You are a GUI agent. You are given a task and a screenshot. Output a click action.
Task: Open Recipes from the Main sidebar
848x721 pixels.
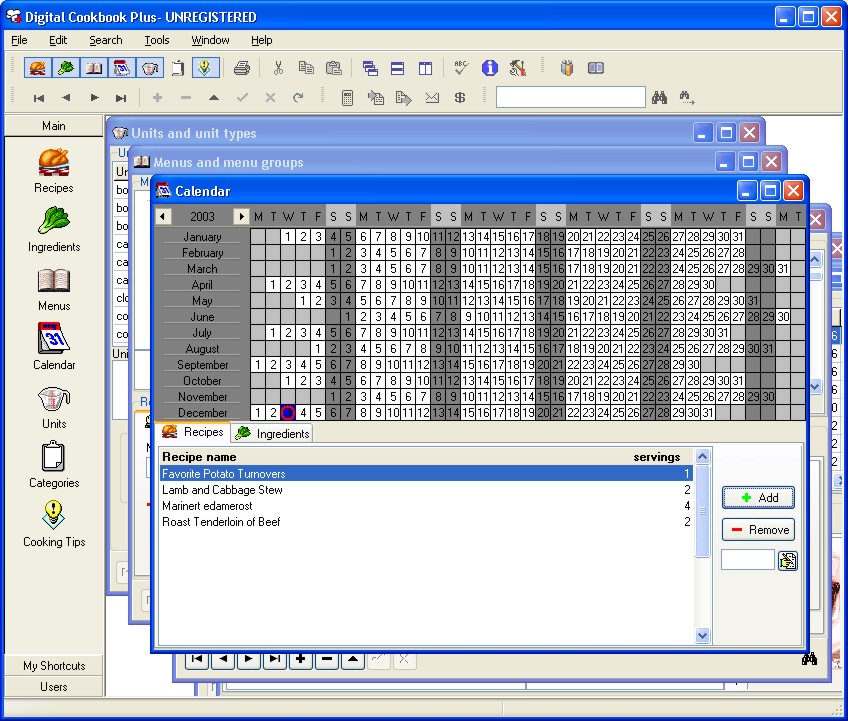pyautogui.click(x=54, y=171)
